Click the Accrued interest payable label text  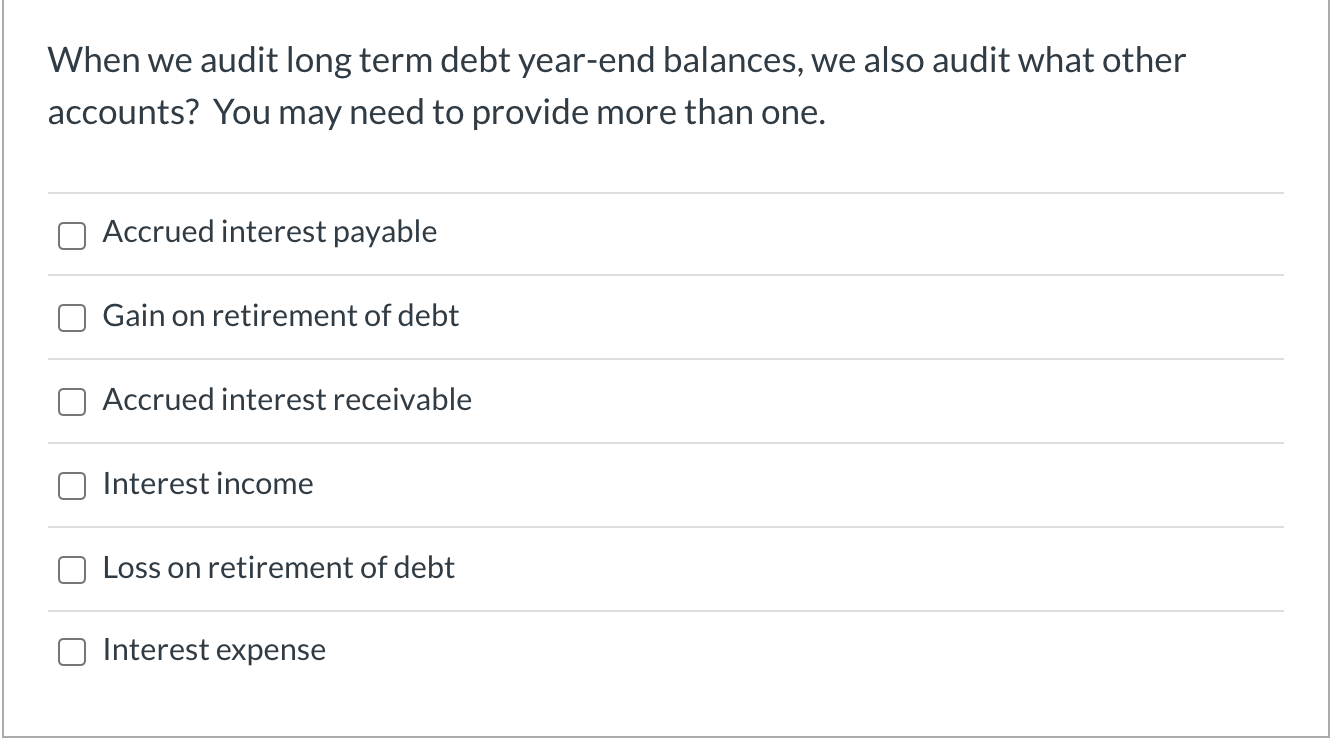tap(269, 232)
